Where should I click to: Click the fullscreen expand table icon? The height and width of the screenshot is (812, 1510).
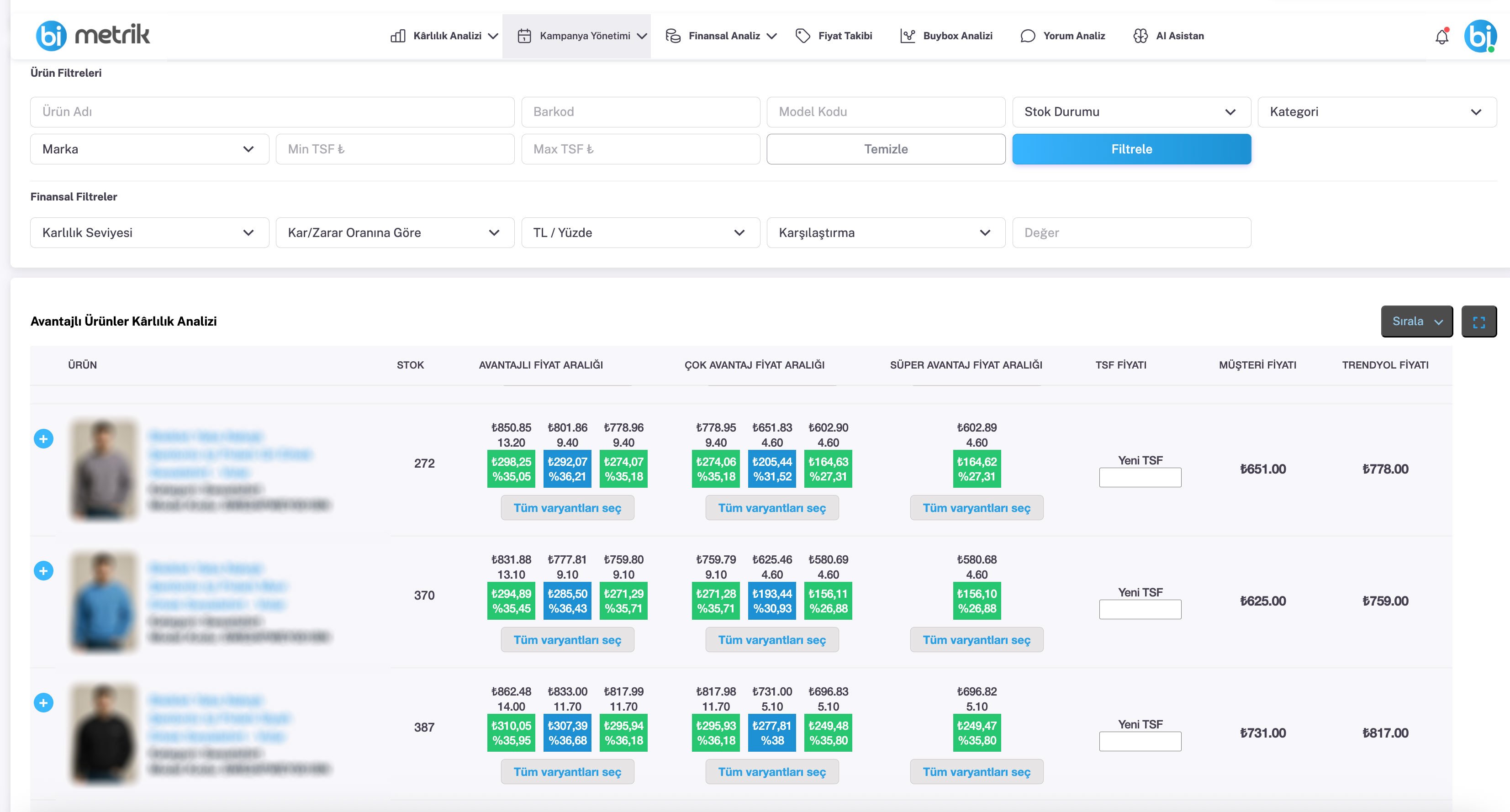pyautogui.click(x=1478, y=322)
